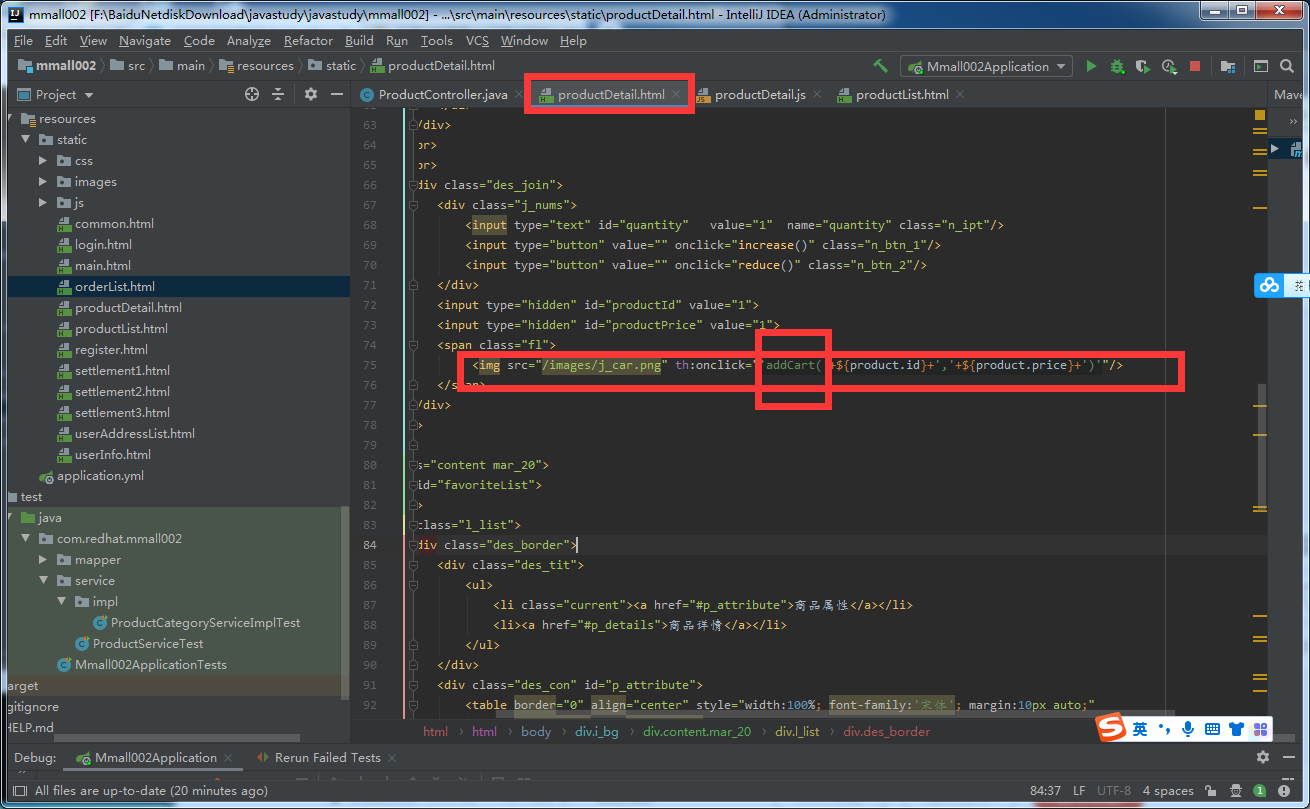This screenshot has width=1310, height=809.
Task: Expand the mapper folder
Action: (43, 560)
